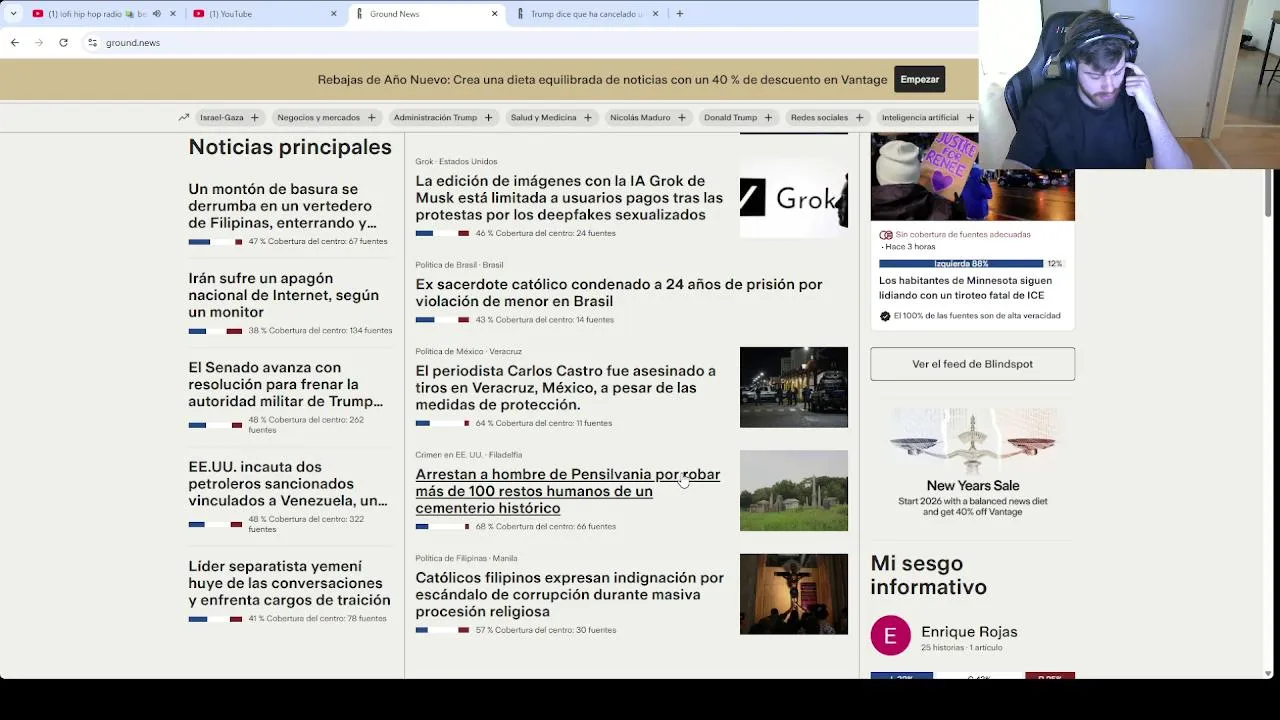Open the New Years Sale promo
The height and width of the screenshot is (720, 1280).
pyautogui.click(x=973, y=464)
